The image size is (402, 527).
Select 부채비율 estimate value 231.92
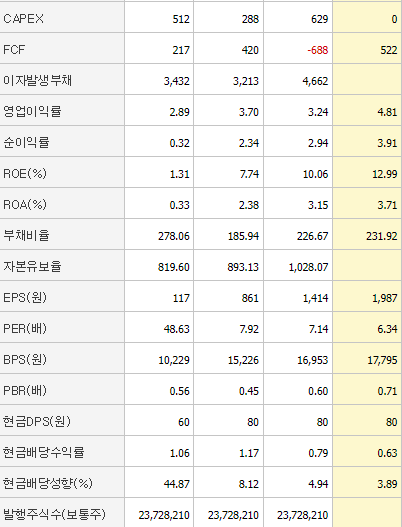coord(382,236)
